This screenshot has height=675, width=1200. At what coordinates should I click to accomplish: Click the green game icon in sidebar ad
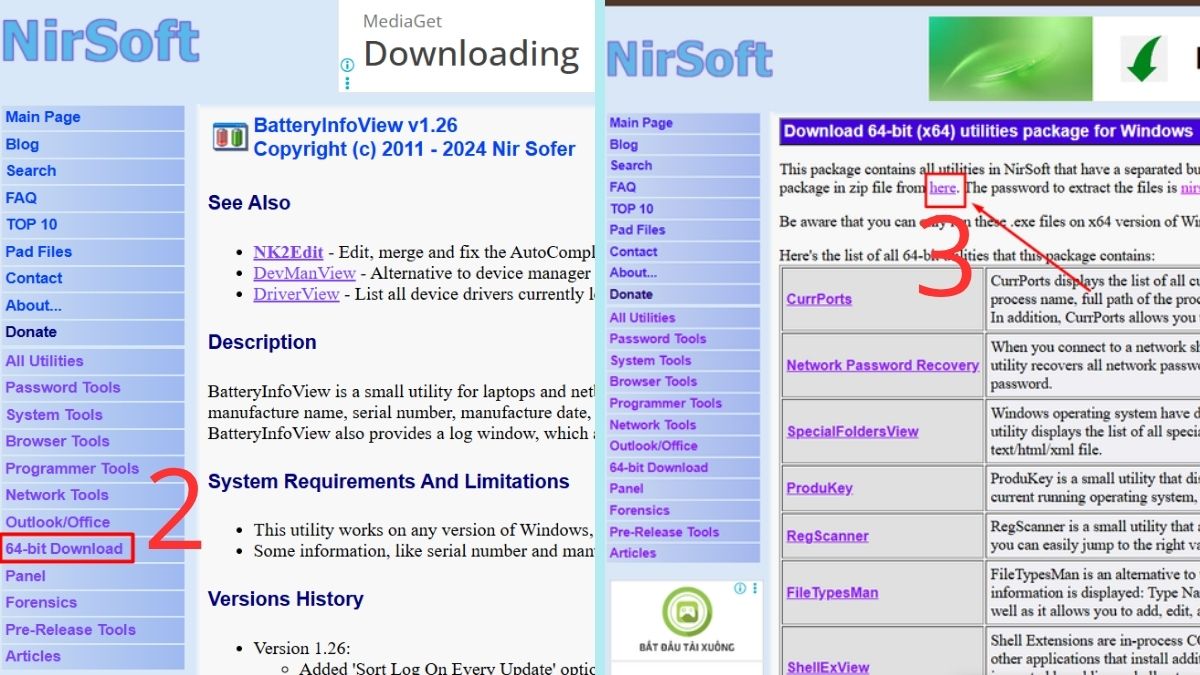[685, 612]
